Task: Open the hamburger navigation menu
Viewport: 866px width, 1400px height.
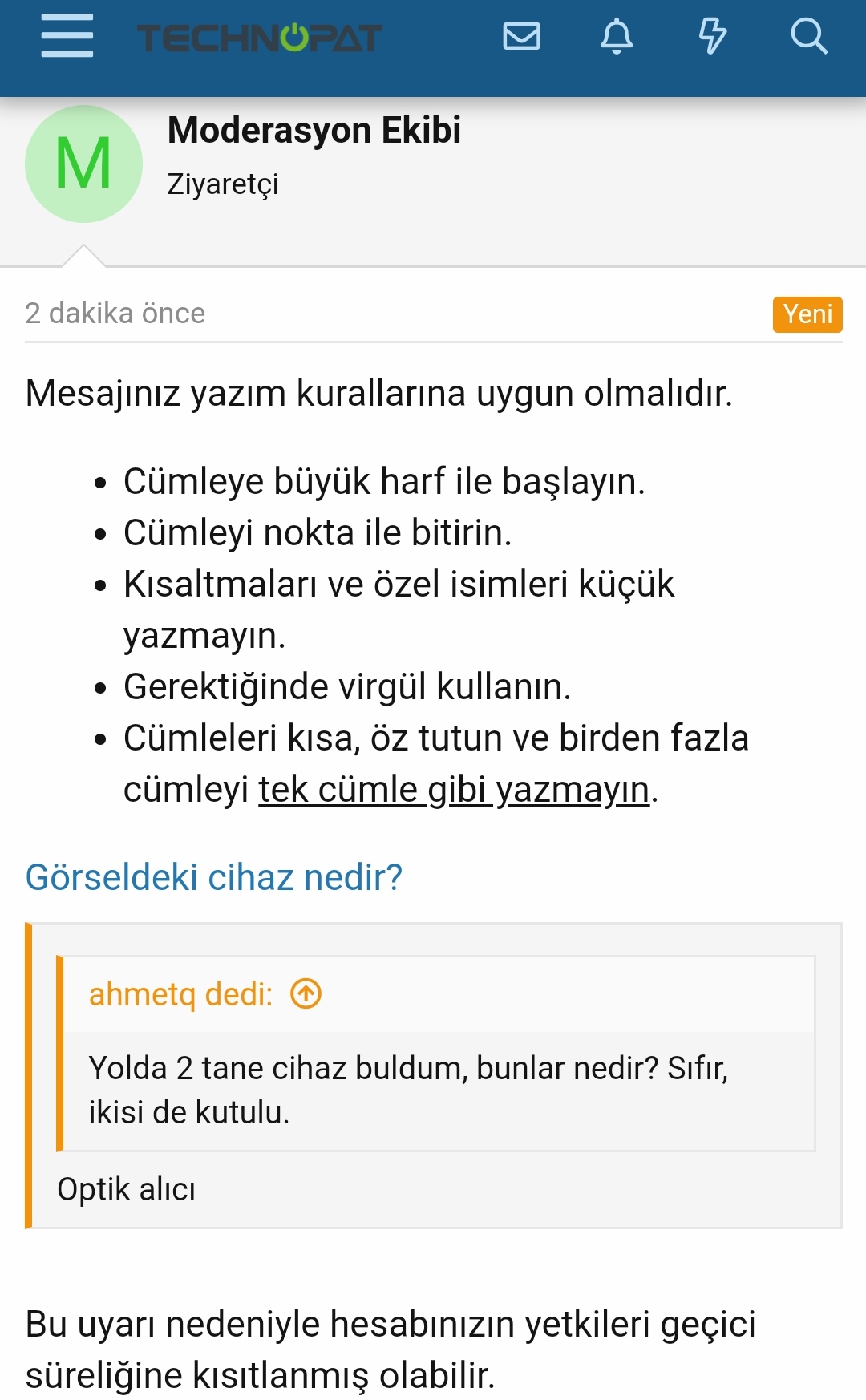Action: (x=67, y=36)
